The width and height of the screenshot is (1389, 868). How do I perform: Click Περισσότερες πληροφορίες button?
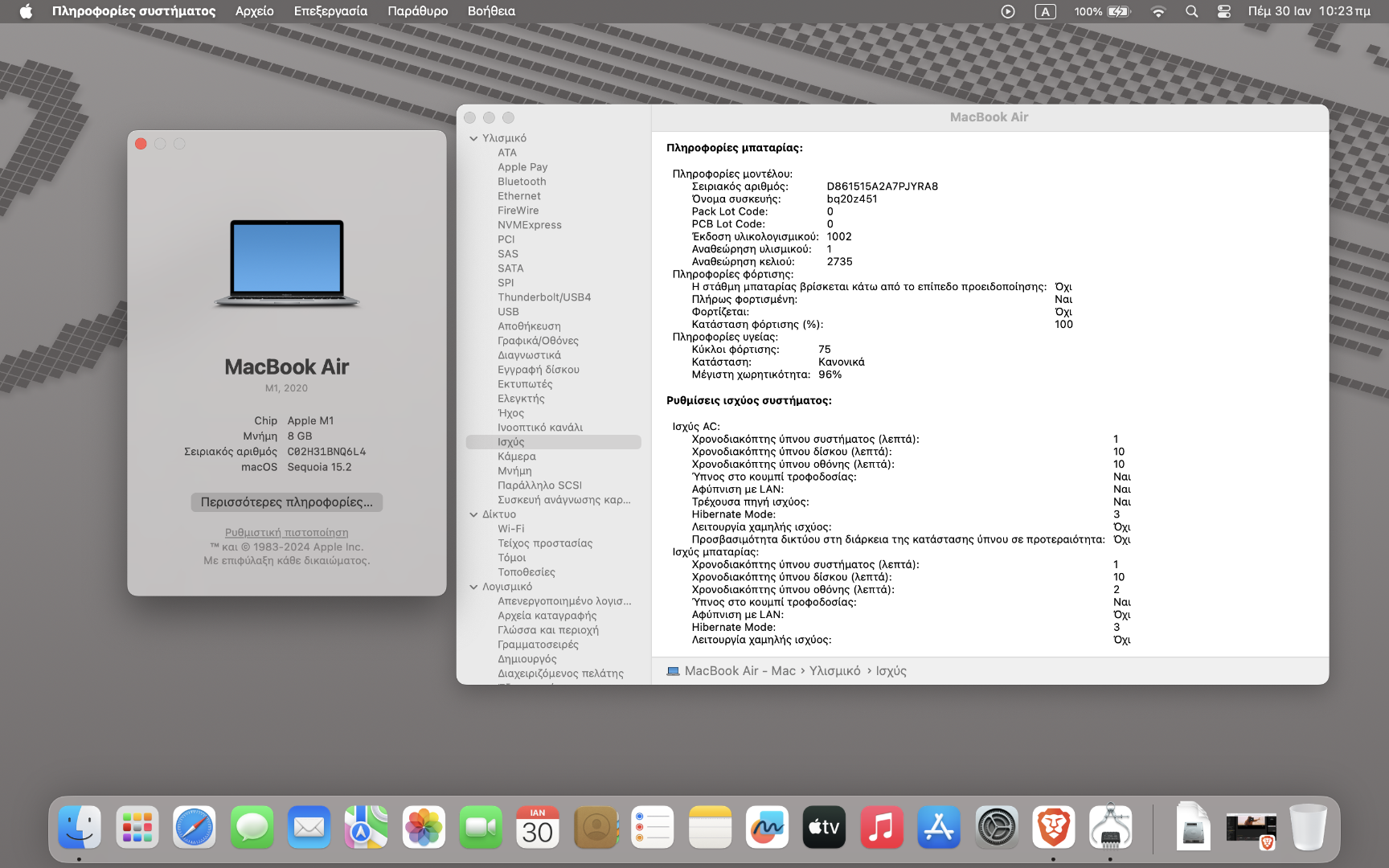point(287,502)
